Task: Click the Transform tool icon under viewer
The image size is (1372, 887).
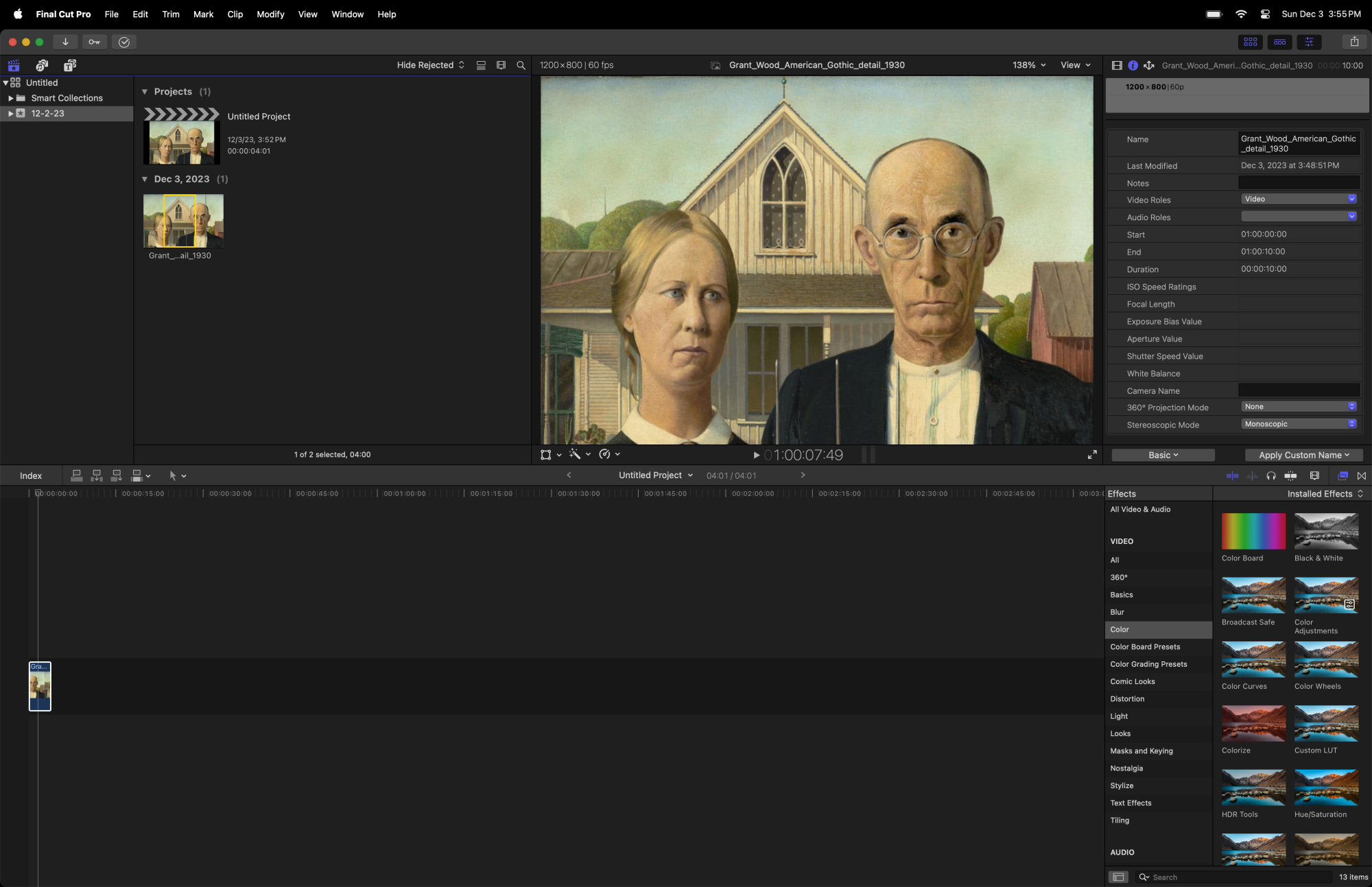Action: coord(546,454)
